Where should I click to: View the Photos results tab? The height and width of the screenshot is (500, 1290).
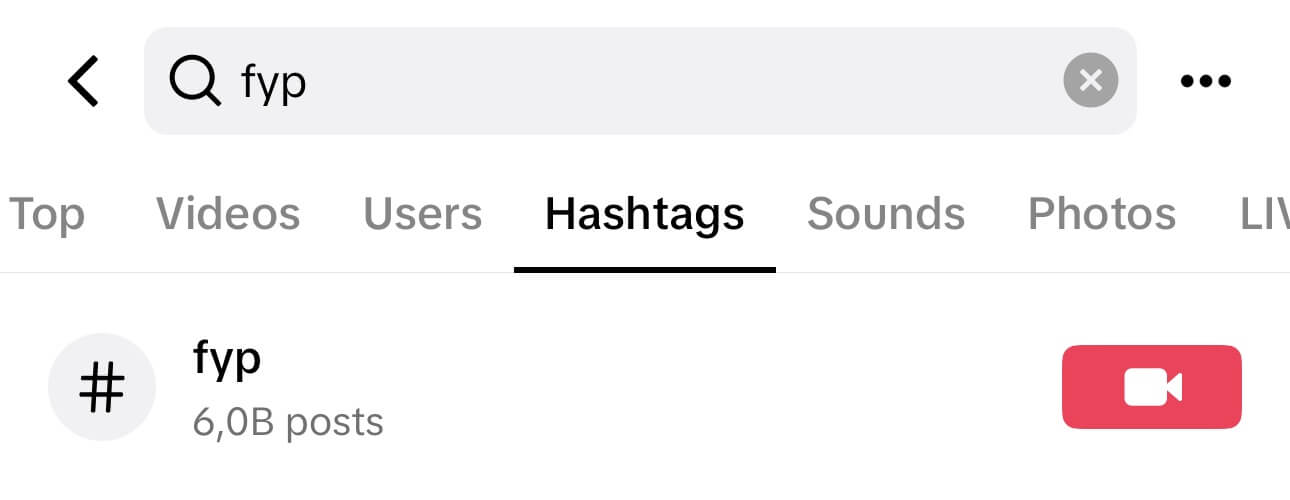(1102, 214)
